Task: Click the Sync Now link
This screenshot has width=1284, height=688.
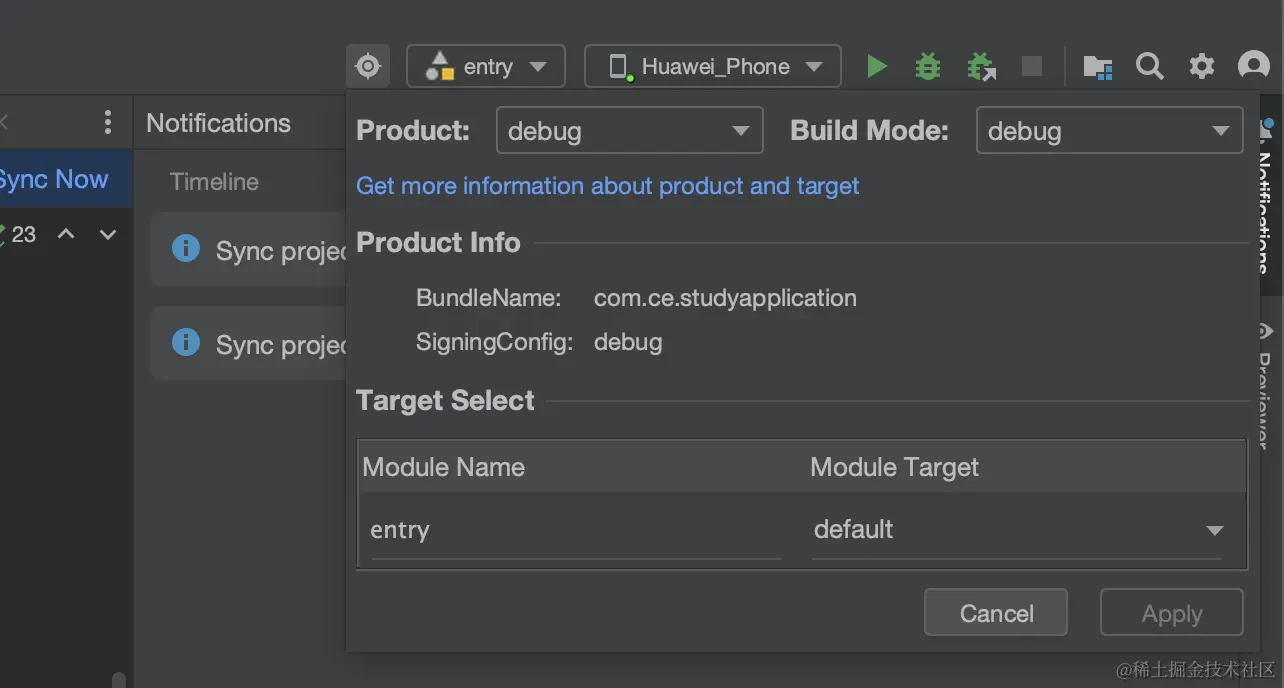Action: [x=54, y=180]
